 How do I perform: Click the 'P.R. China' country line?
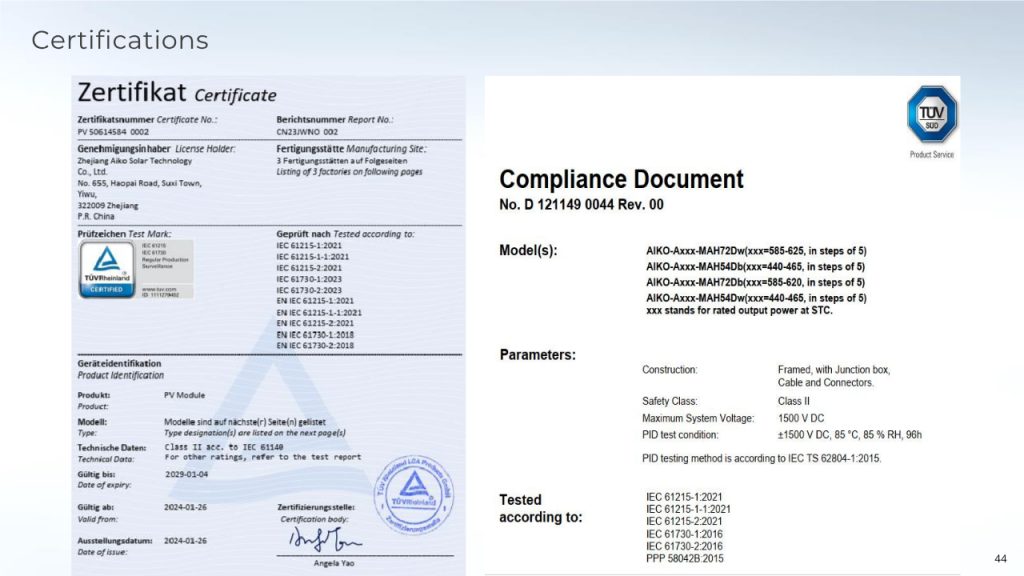[x=96, y=217]
